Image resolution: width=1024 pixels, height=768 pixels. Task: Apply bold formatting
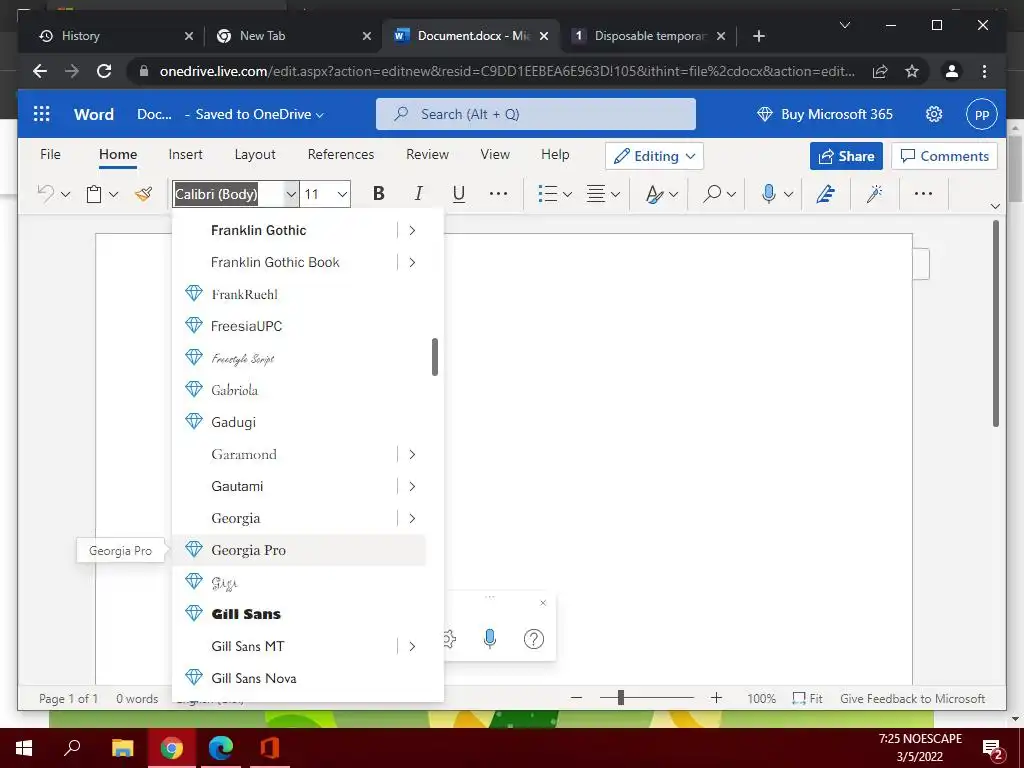click(x=379, y=193)
